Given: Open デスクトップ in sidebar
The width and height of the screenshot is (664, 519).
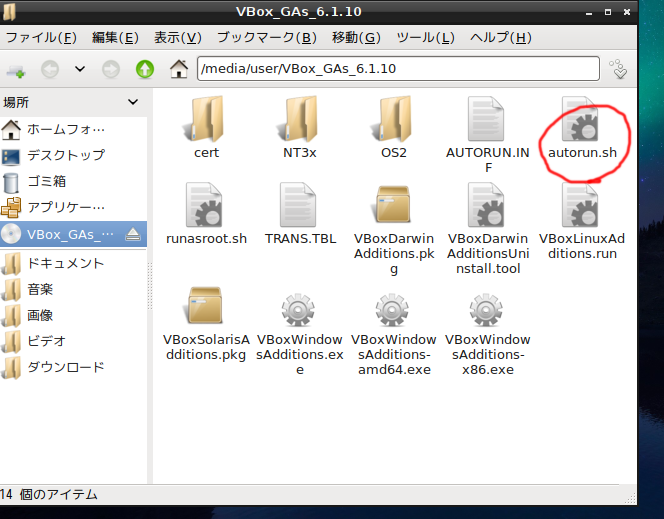Looking at the screenshot, I should tap(73, 155).
